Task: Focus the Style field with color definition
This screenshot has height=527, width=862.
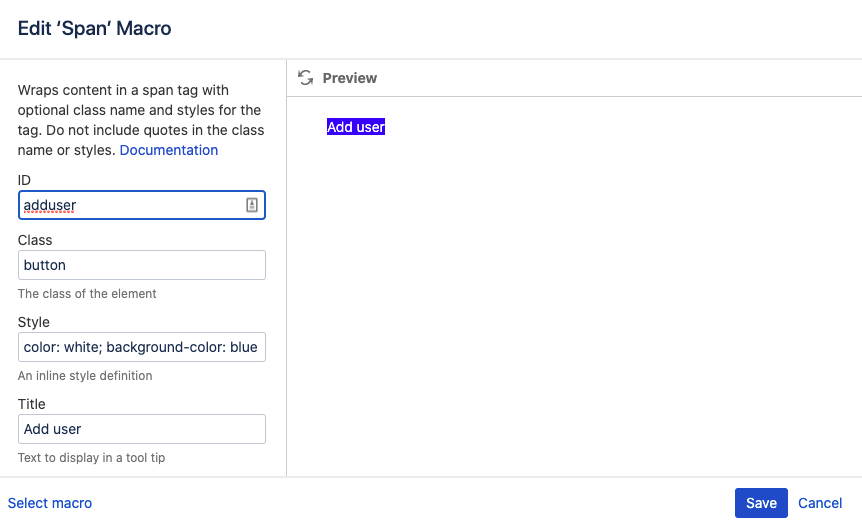Action: [x=141, y=347]
